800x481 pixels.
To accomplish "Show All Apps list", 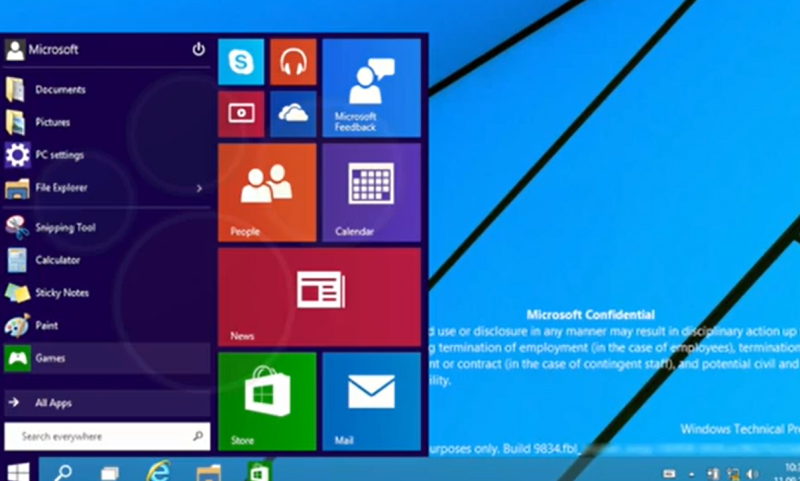I will 107,403.
